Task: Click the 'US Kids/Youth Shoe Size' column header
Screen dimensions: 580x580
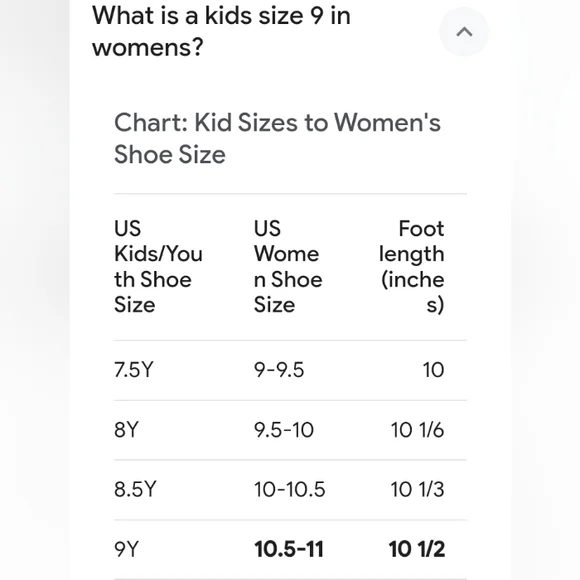Action: (x=158, y=266)
